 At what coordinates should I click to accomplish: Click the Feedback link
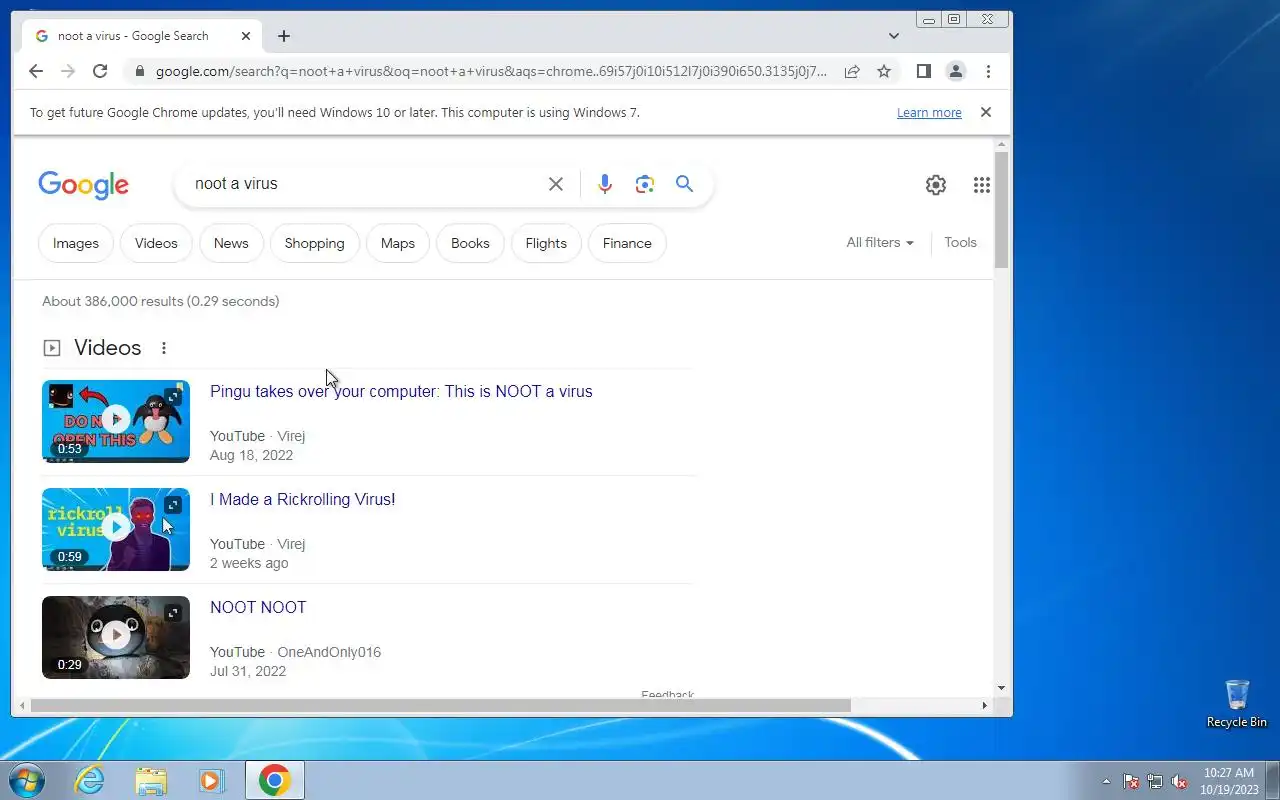(x=667, y=694)
